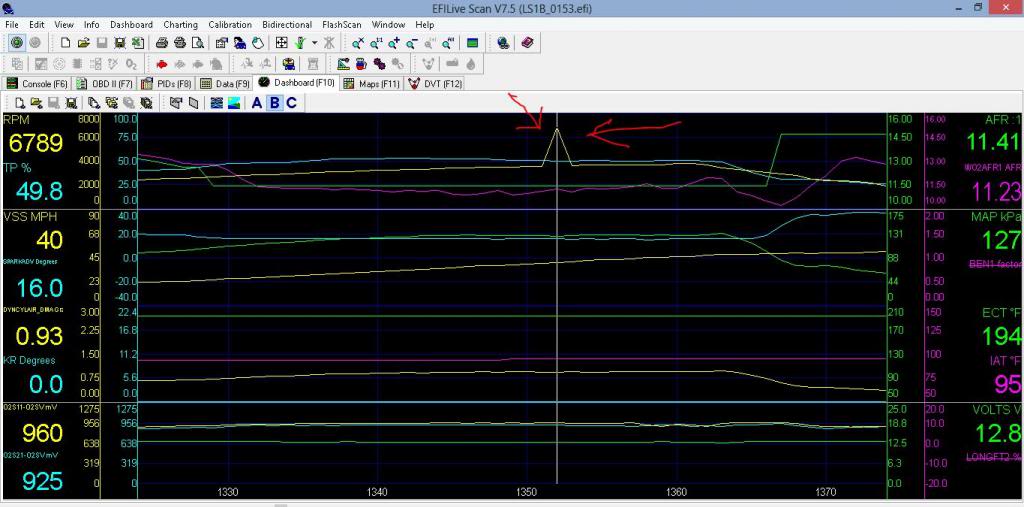Click the zoom all magnifier icon
The height and width of the screenshot is (507, 1024).
447,42
